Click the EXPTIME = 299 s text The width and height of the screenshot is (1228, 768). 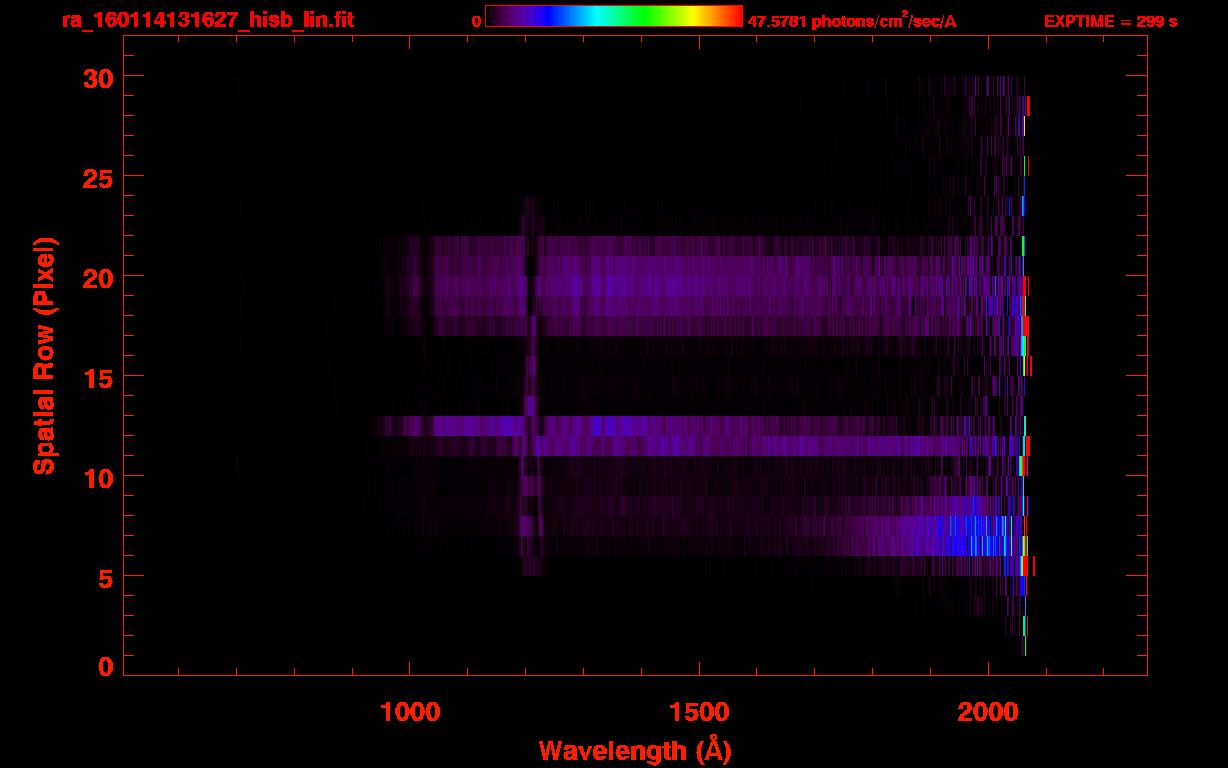coord(1110,21)
